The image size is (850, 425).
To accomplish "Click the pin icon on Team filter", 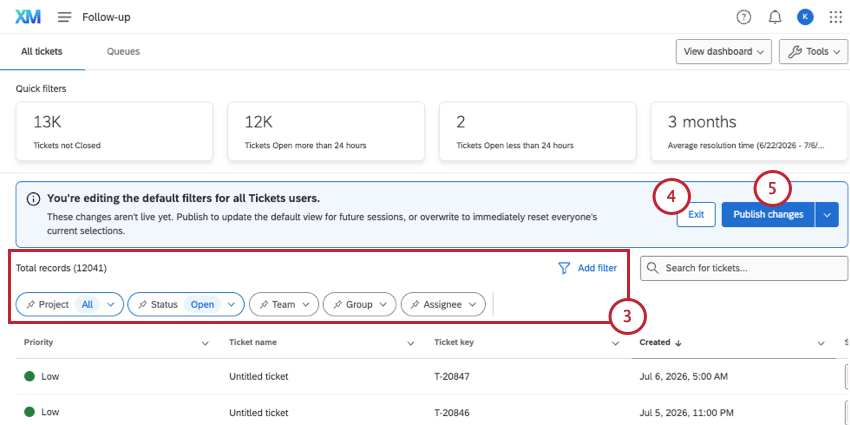I will [263, 305].
